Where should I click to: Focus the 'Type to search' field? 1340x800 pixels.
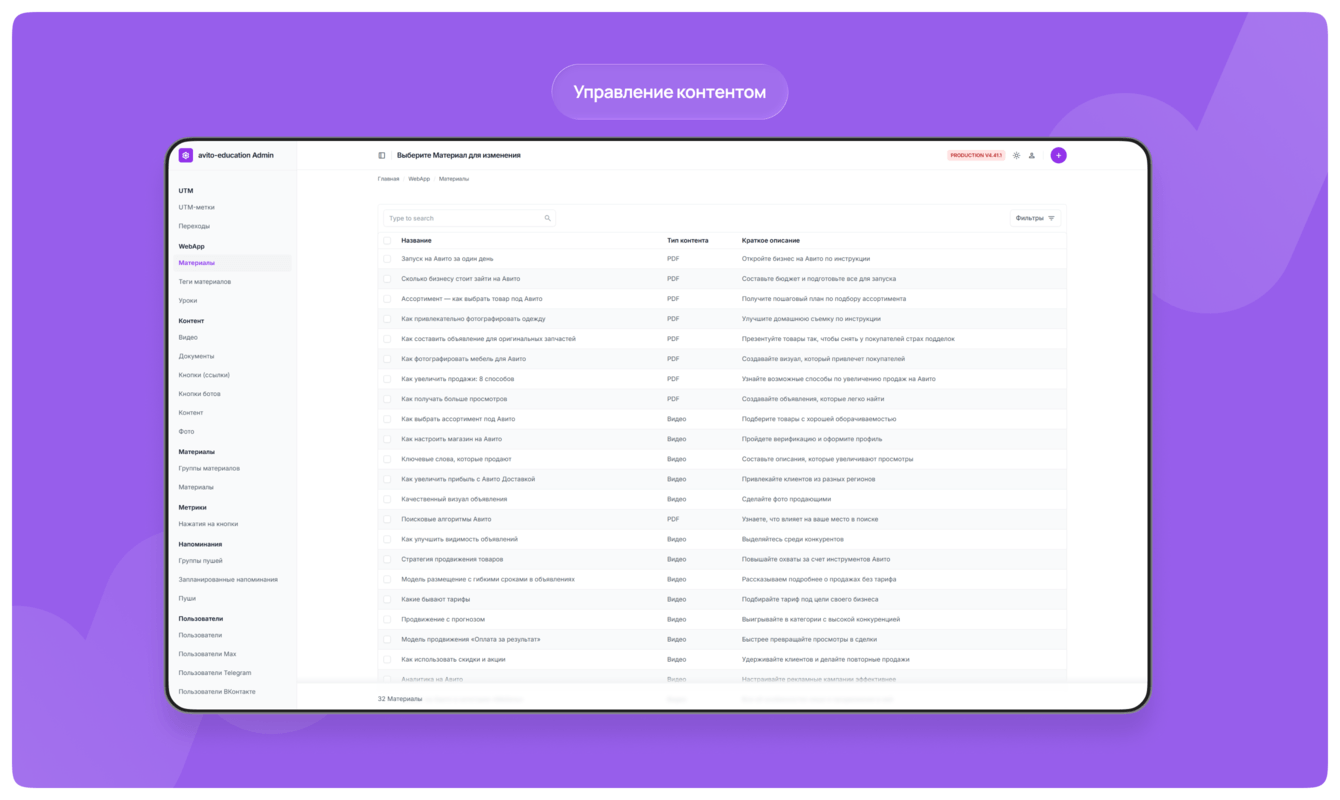[x=469, y=218]
